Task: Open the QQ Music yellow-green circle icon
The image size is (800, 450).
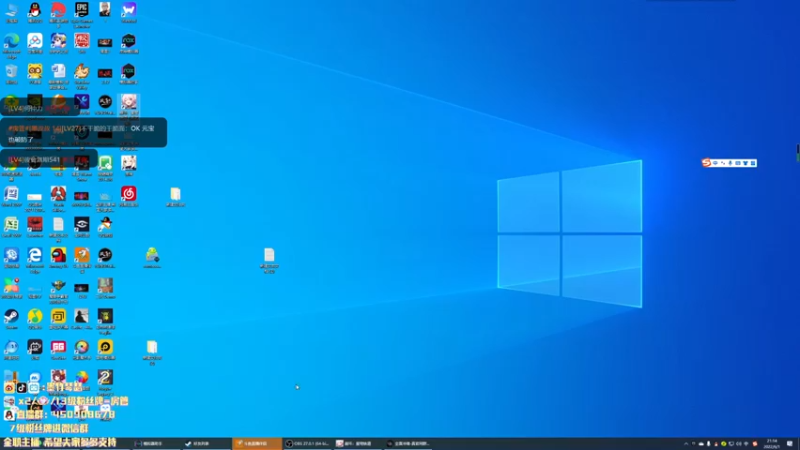Action: [x=35, y=318]
